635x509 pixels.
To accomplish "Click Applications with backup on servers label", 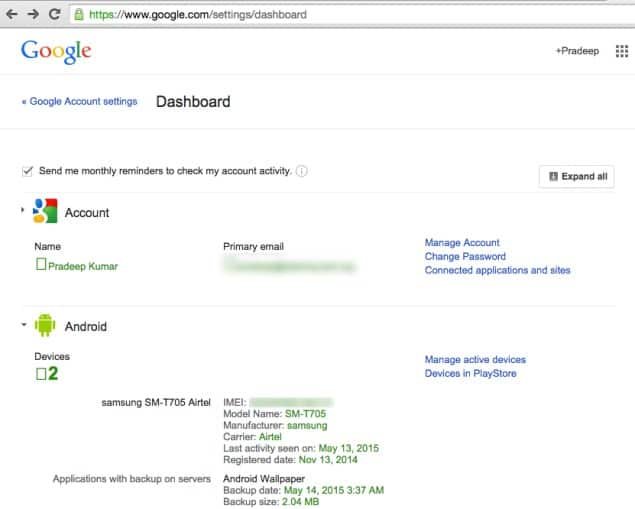I will [132, 479].
